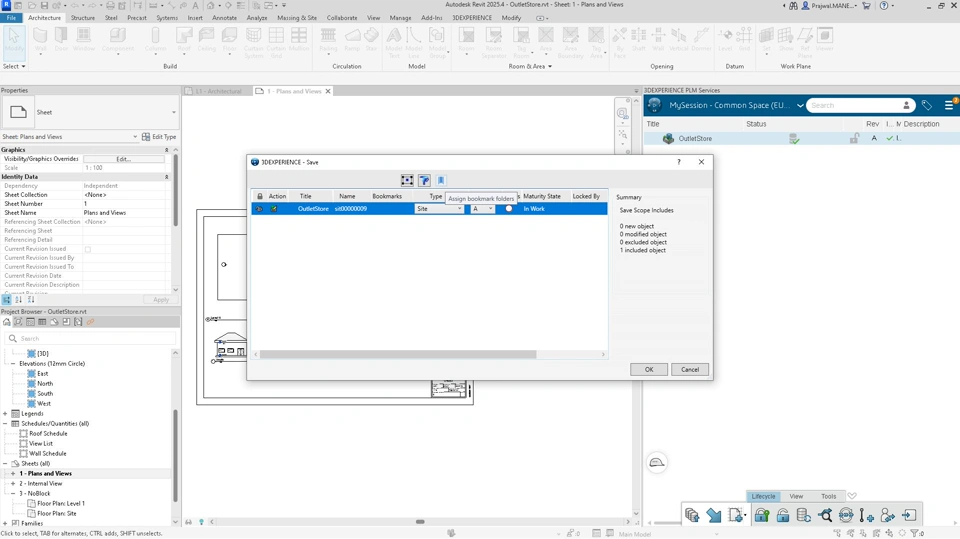Open the hamburger menu with notification badge
Viewport: 960px width, 539px height.
950,105
